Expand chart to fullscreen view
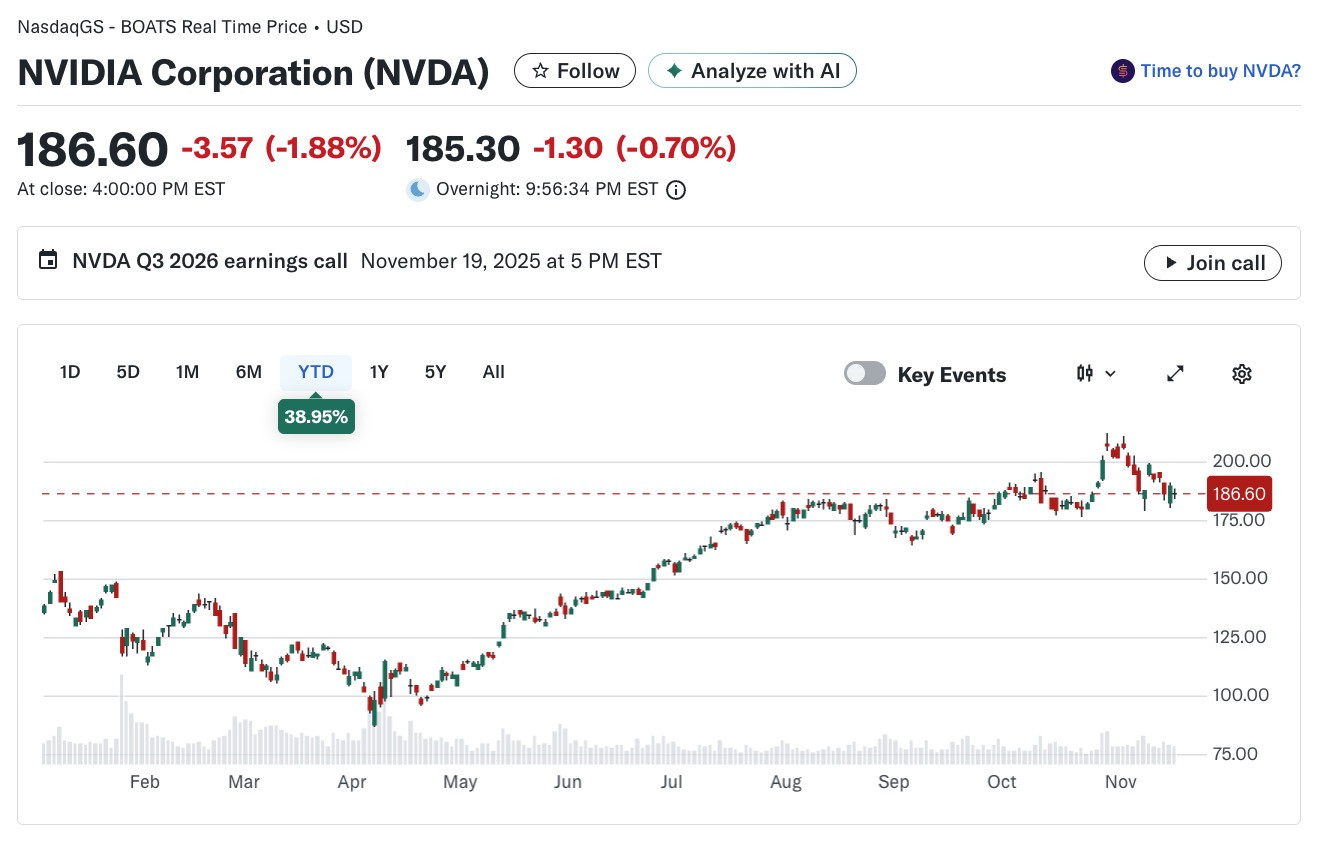The image size is (1320, 843). point(1176,374)
